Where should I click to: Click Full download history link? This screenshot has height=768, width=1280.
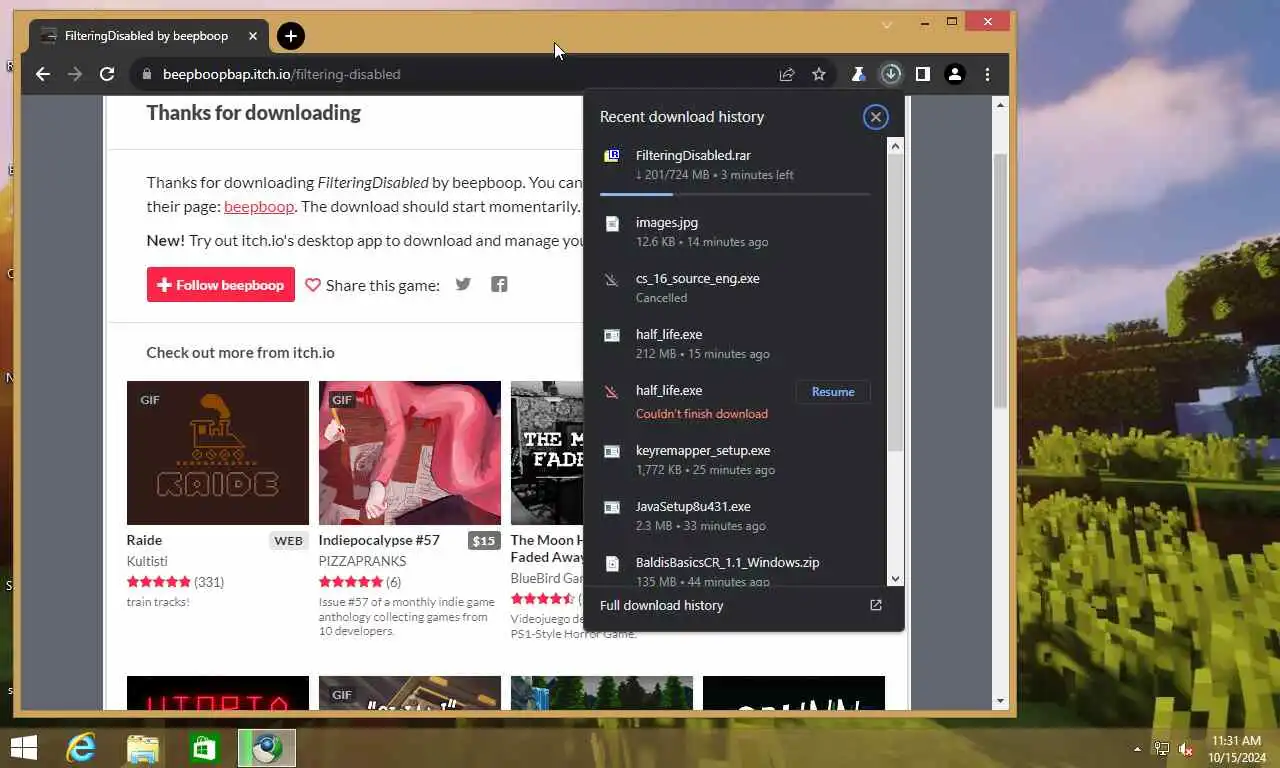click(661, 605)
